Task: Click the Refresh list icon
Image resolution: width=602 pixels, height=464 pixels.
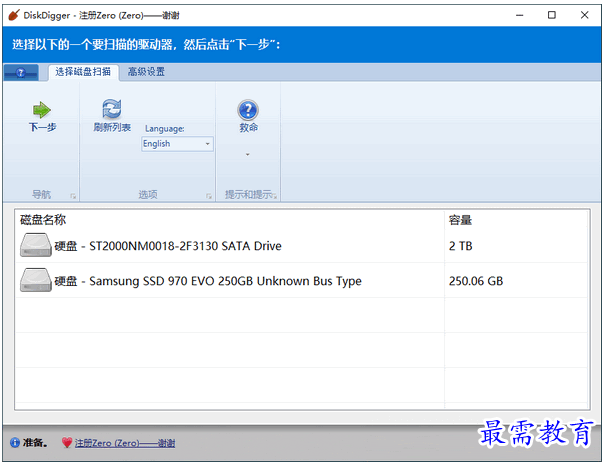Action: click(x=112, y=109)
